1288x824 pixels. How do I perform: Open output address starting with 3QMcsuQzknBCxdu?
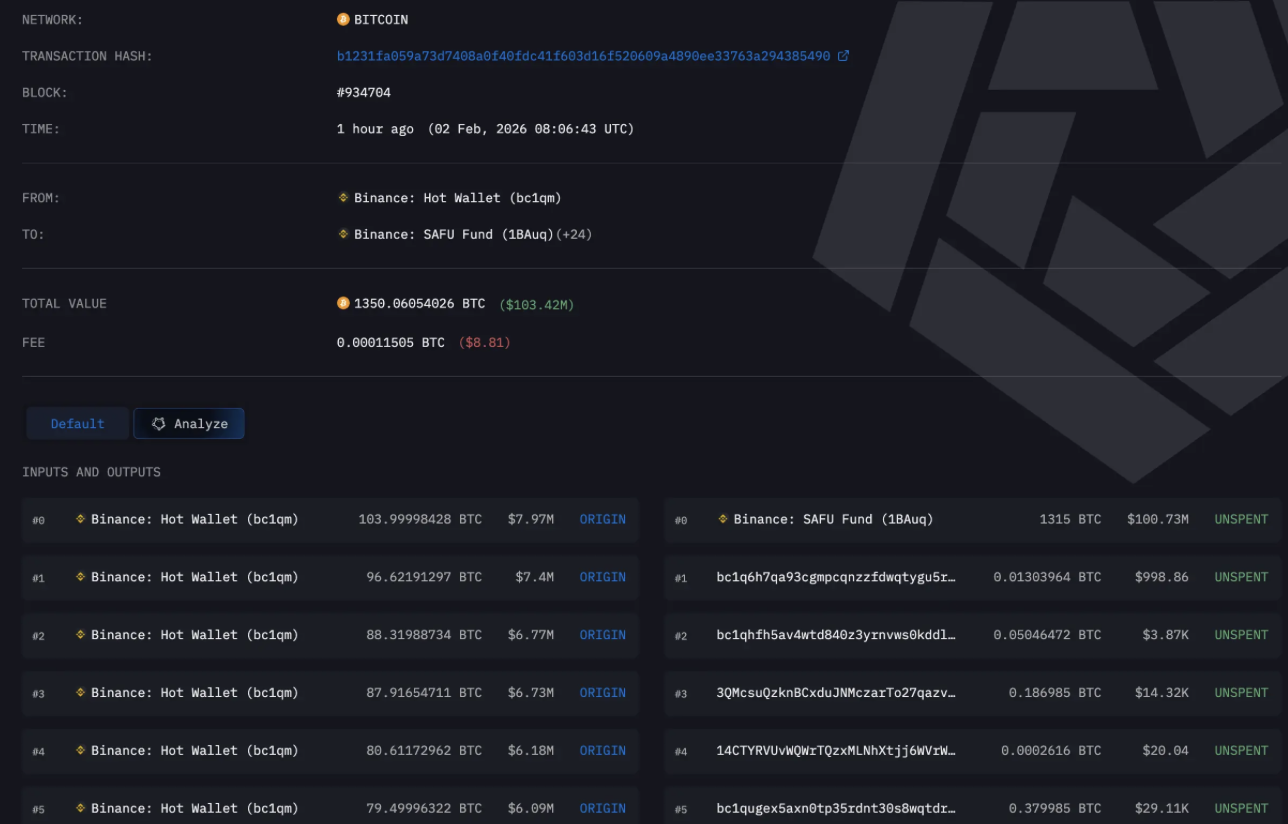click(835, 692)
